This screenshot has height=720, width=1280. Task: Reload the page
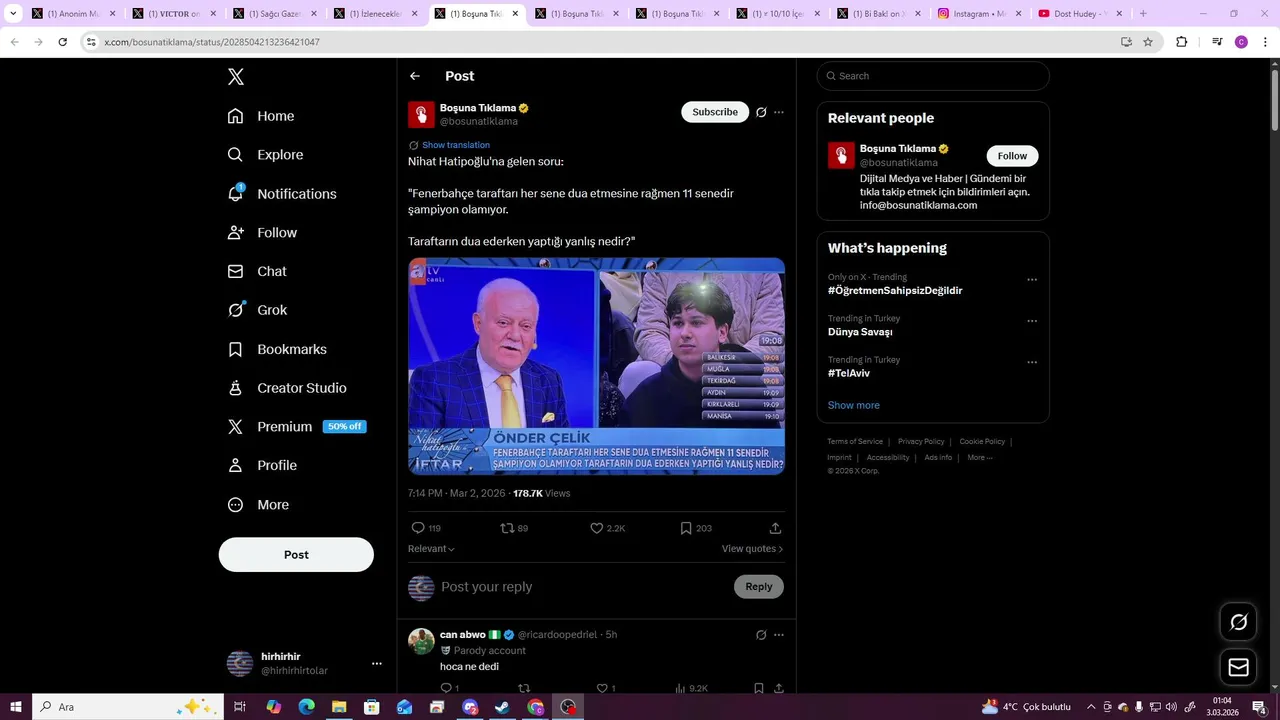pos(62,42)
